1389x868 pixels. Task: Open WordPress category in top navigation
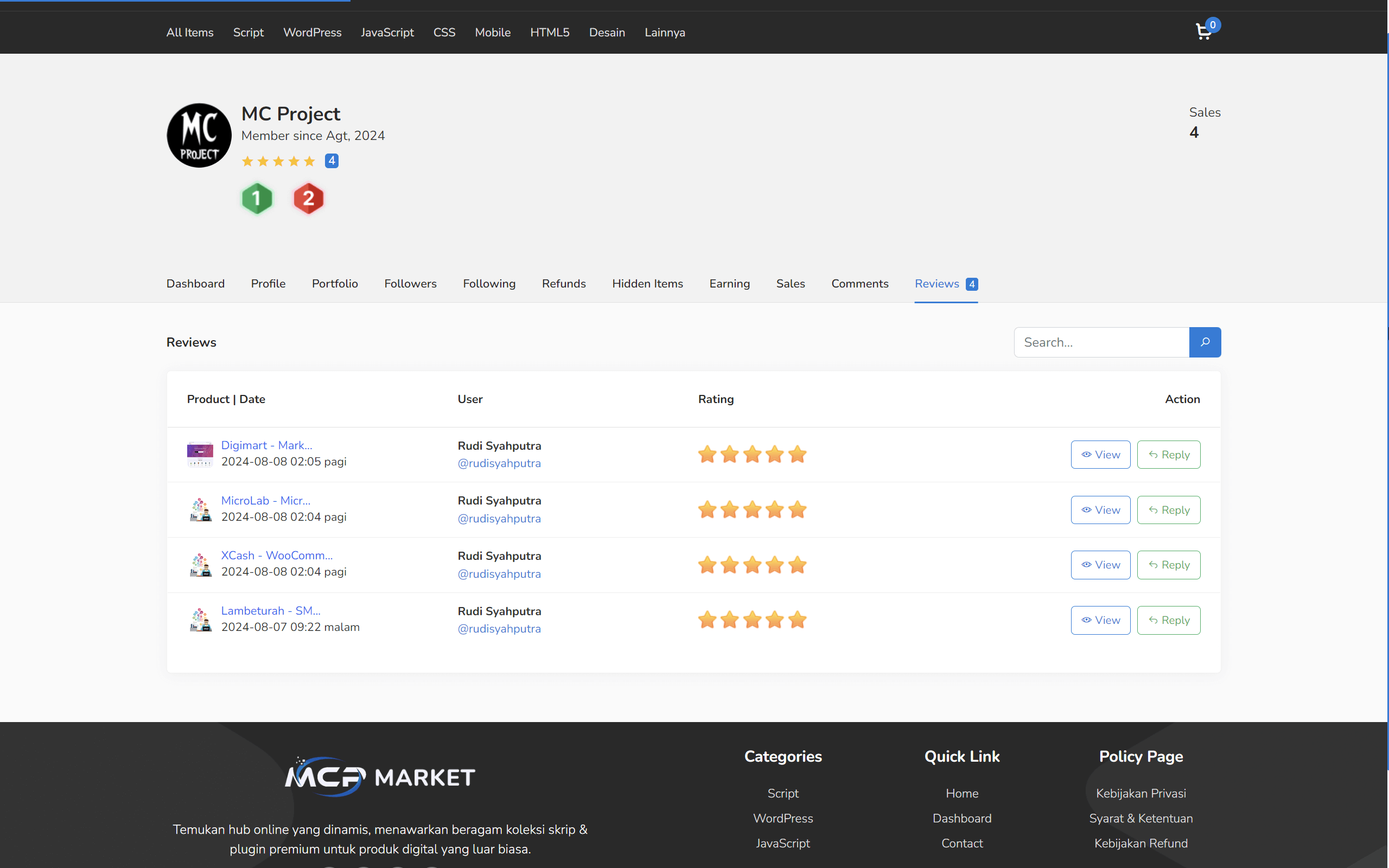[312, 32]
